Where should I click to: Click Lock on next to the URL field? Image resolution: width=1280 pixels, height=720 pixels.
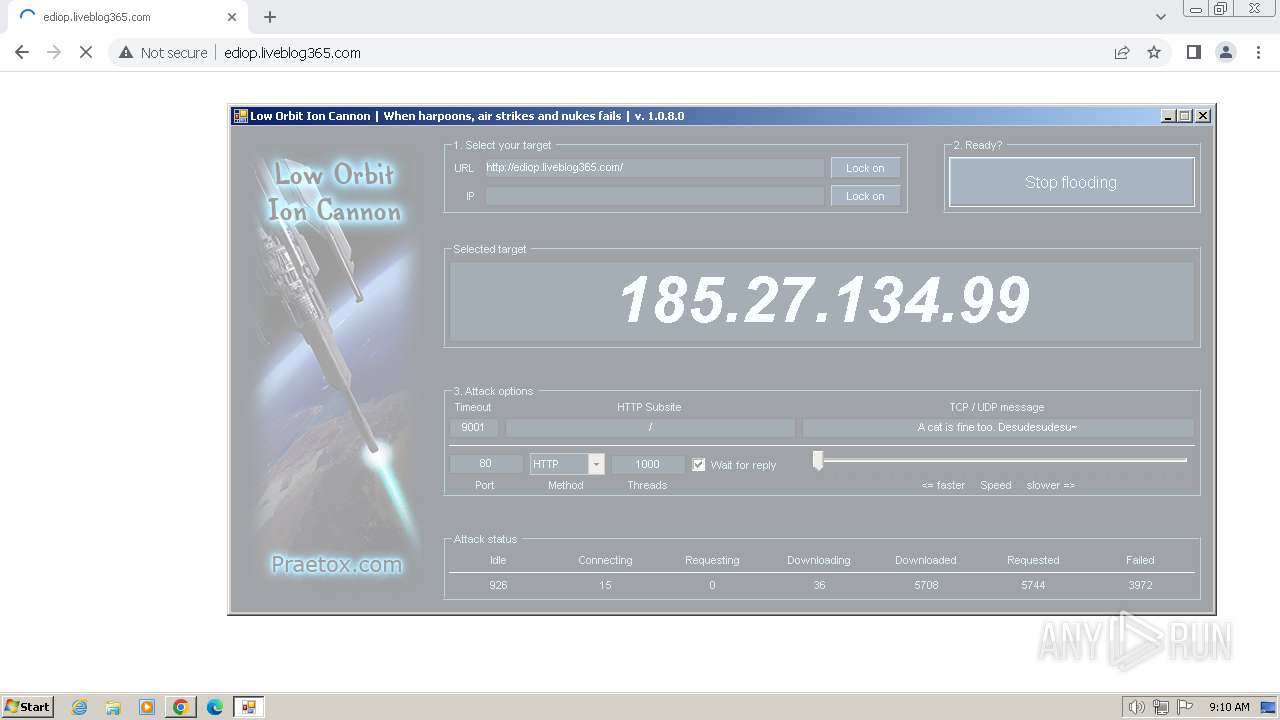pos(865,168)
